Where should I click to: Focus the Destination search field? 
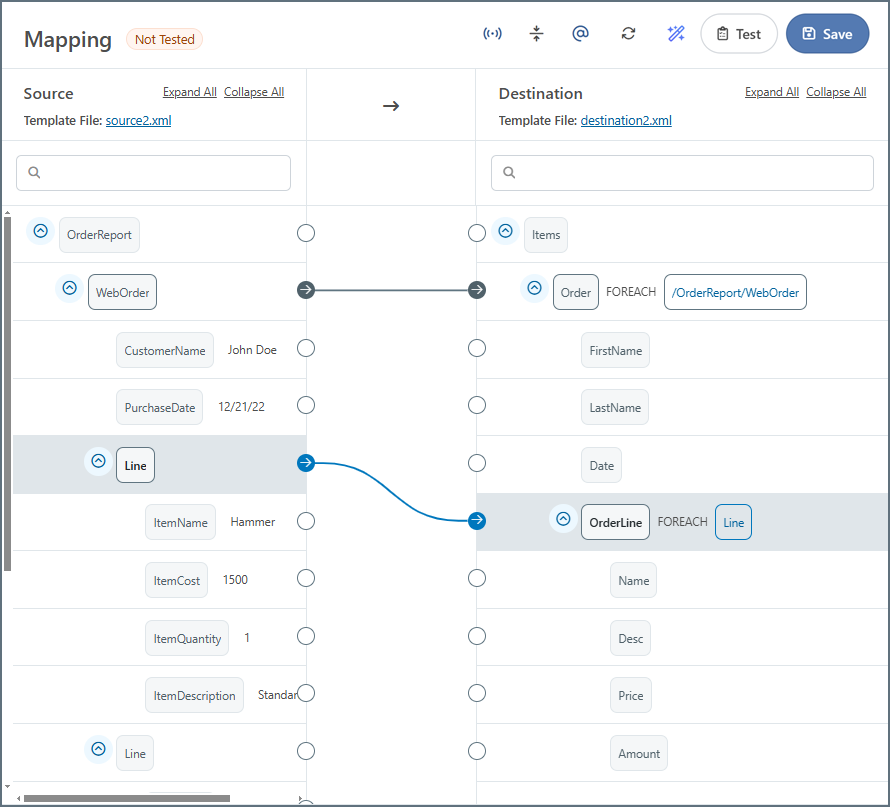point(690,173)
